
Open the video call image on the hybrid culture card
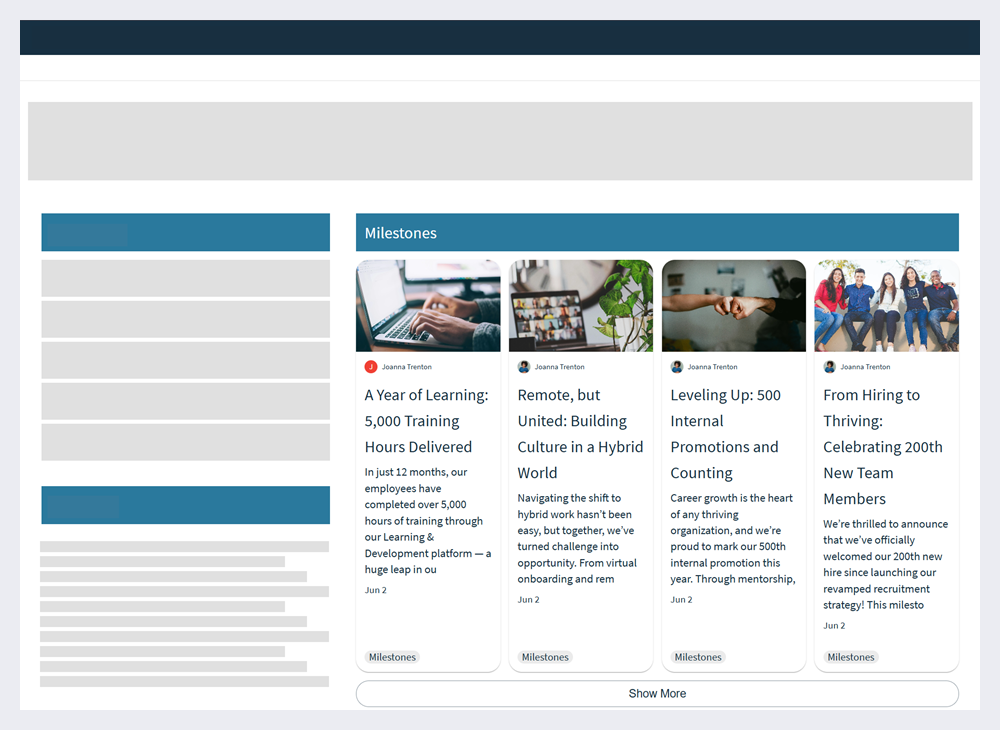click(x=581, y=305)
